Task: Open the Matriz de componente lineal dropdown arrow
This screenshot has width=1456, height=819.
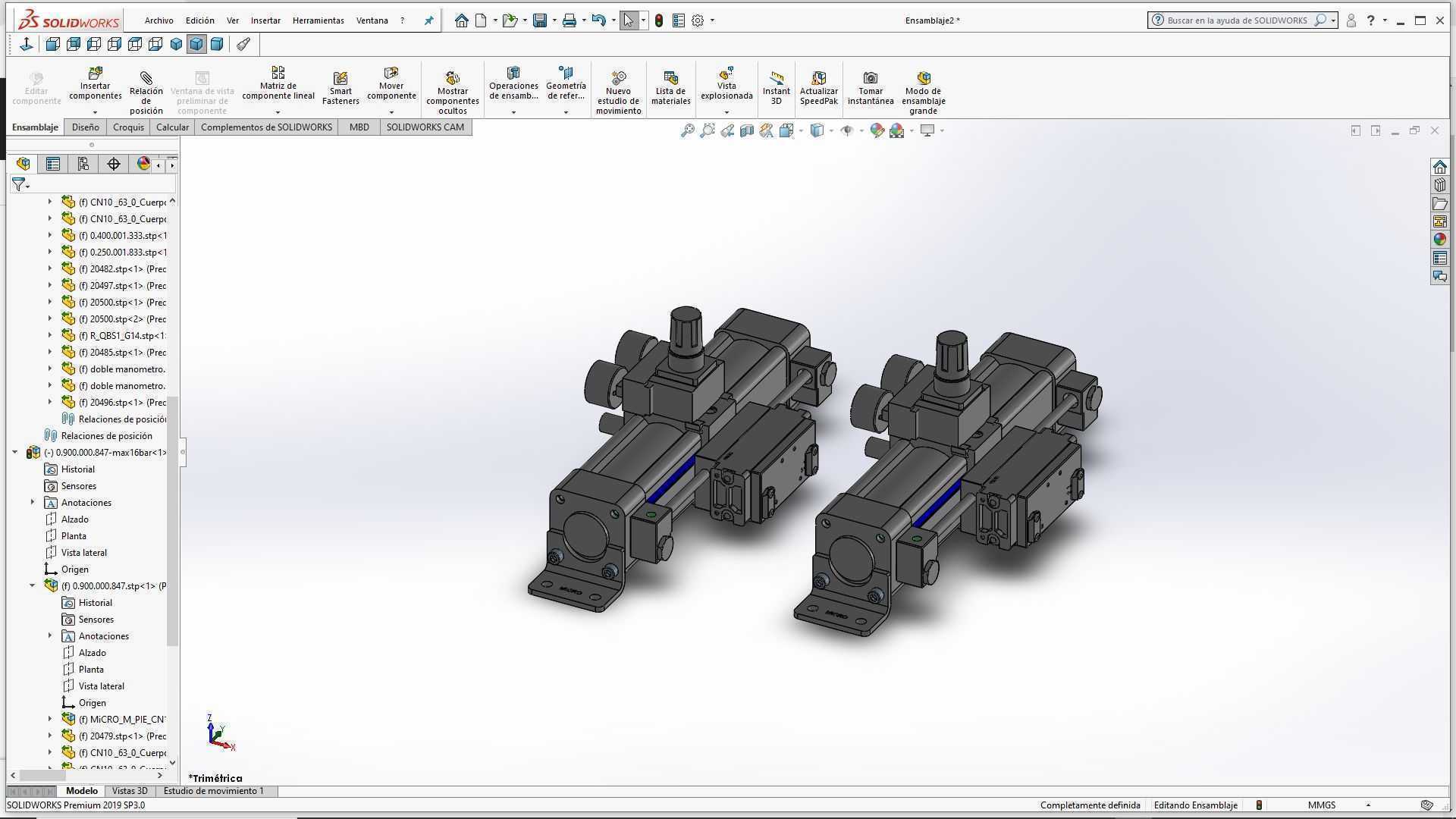Action: [x=278, y=112]
